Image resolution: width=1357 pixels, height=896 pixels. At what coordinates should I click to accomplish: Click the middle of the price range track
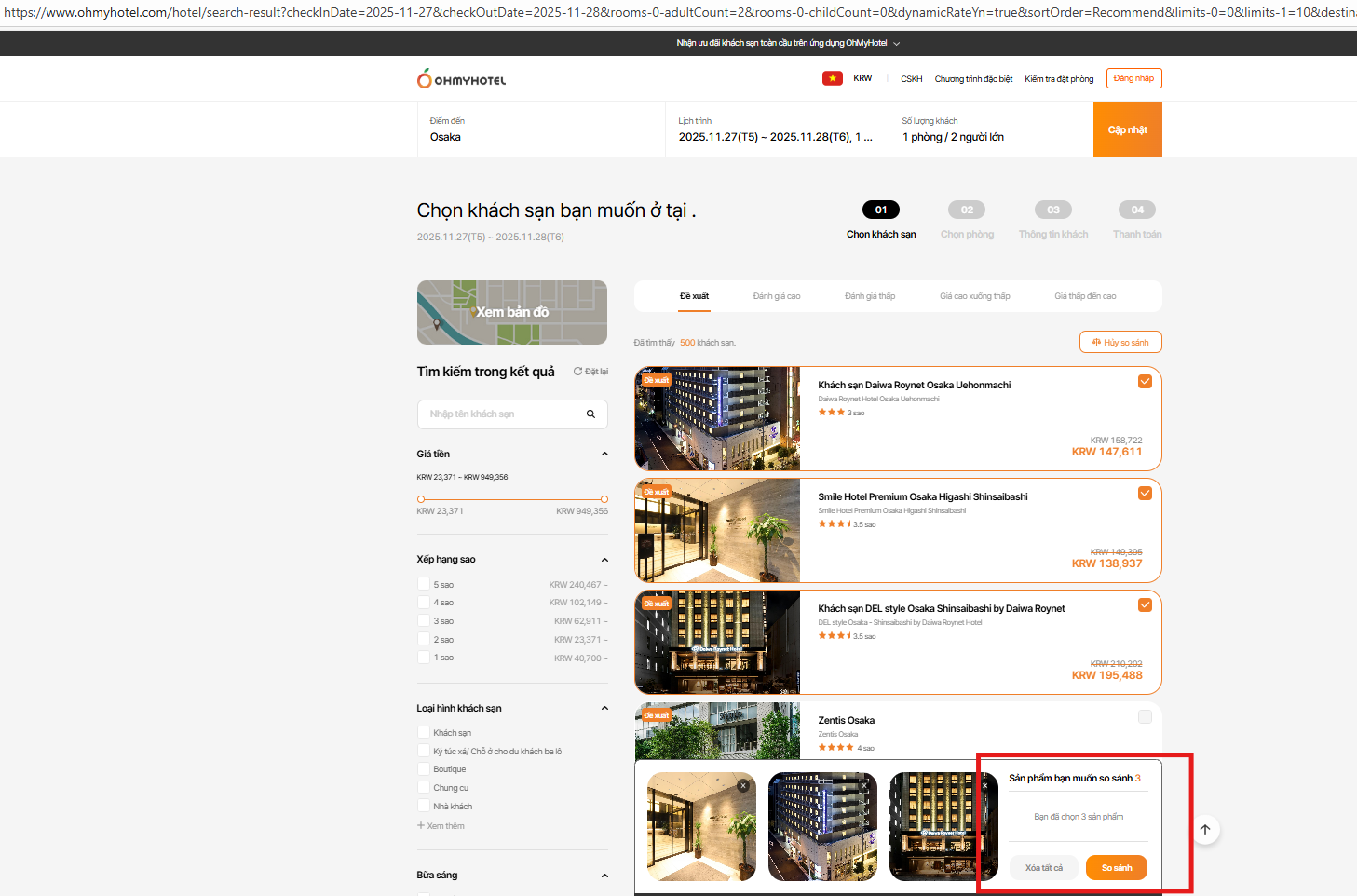pyautogui.click(x=512, y=499)
